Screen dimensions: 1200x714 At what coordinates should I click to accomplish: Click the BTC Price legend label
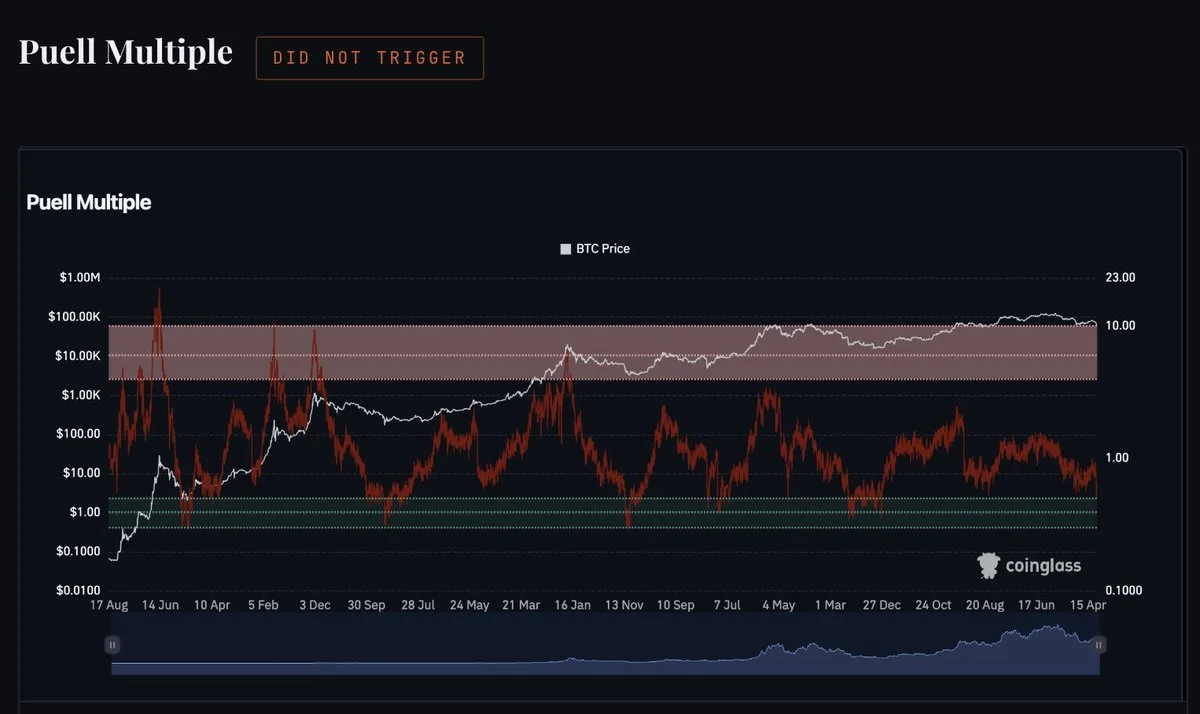click(603, 249)
